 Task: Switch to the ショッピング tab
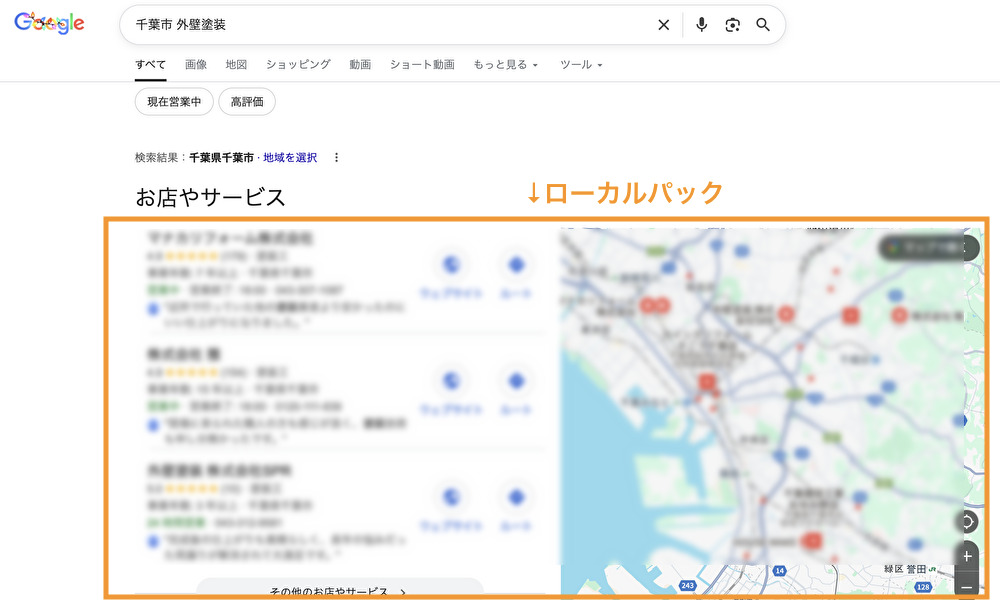click(298, 65)
